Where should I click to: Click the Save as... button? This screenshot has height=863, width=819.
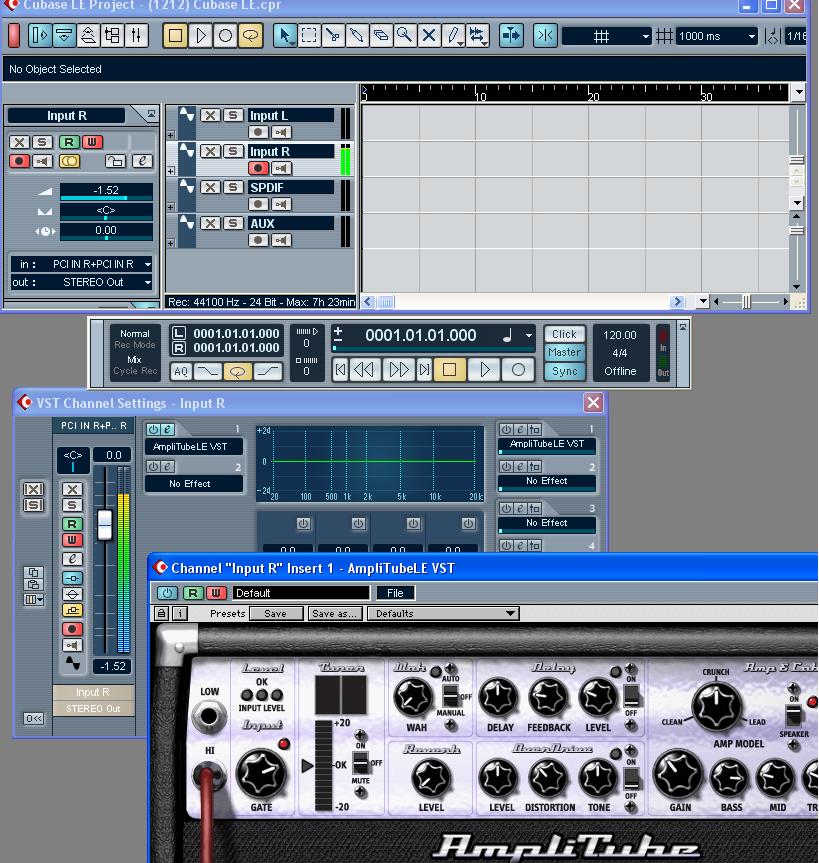click(x=335, y=613)
